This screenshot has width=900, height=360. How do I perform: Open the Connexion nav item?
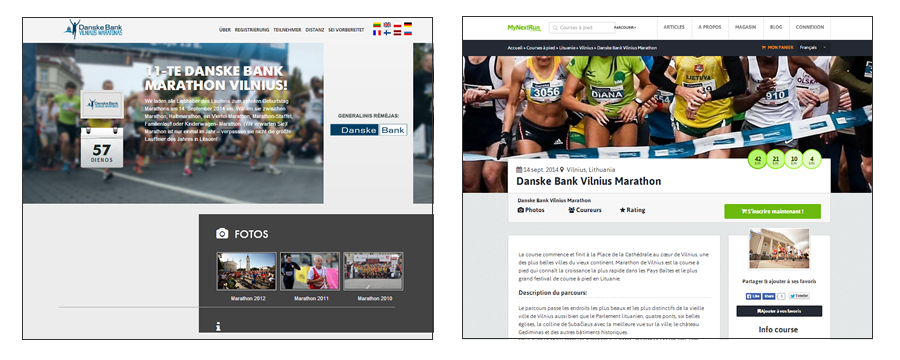point(809,27)
